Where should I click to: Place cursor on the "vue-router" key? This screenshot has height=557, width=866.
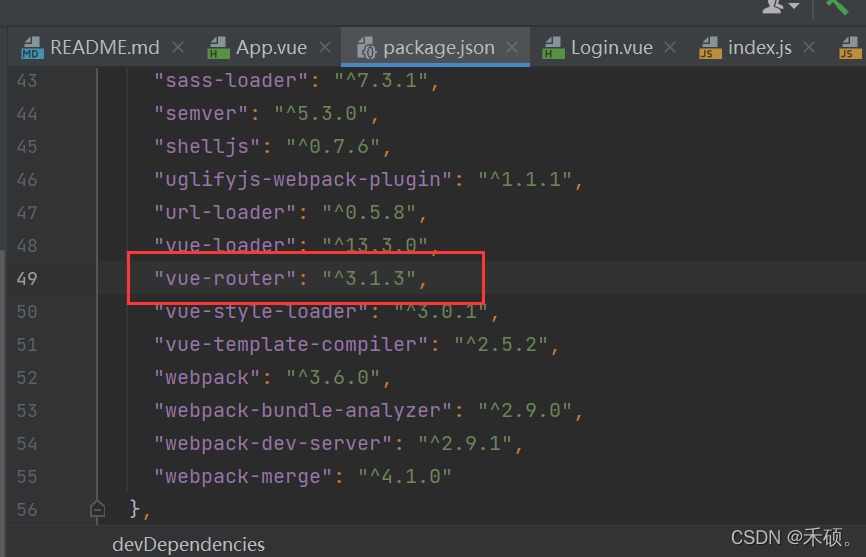coord(225,278)
